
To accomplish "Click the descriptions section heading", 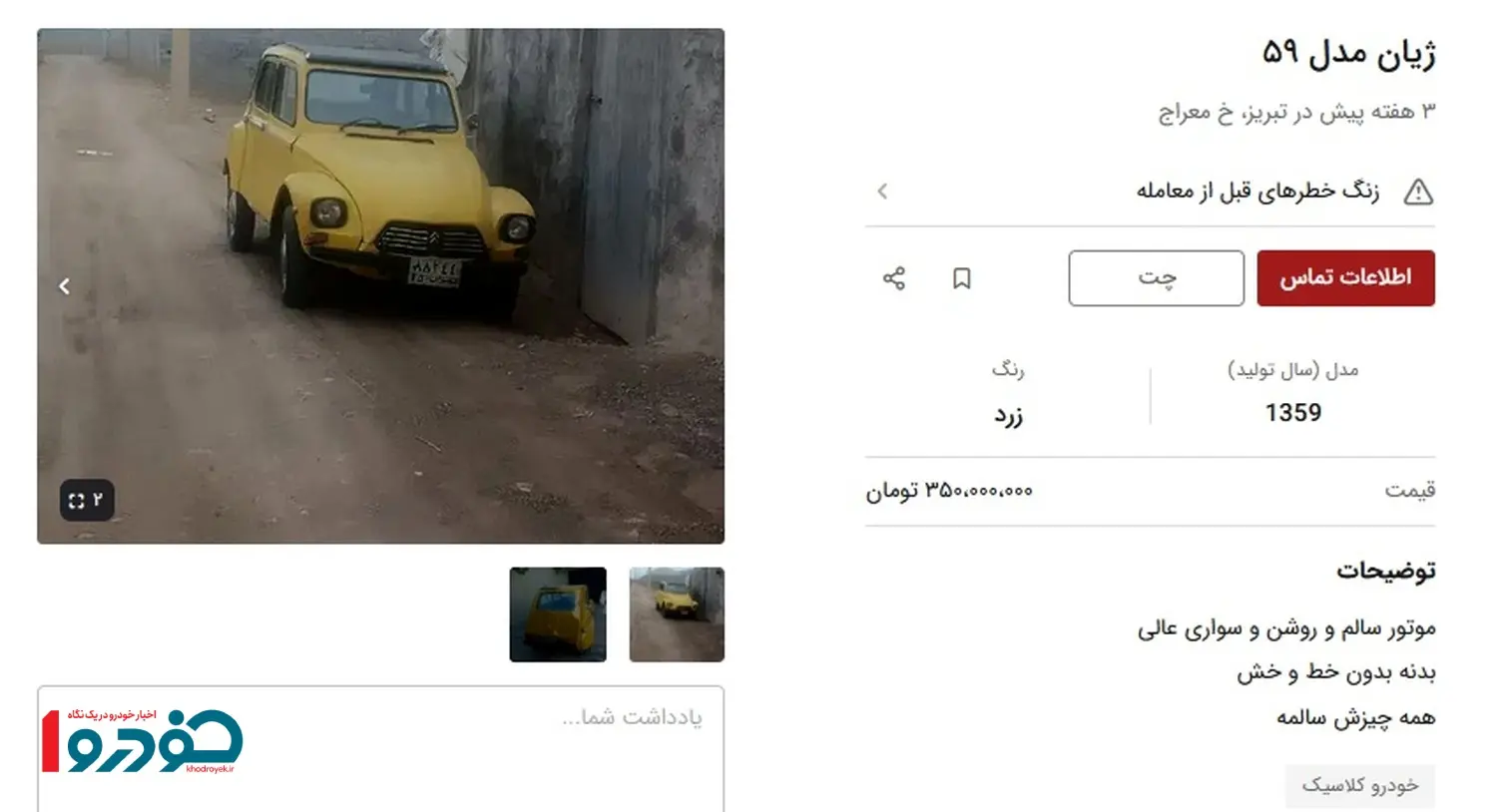I will [1386, 571].
